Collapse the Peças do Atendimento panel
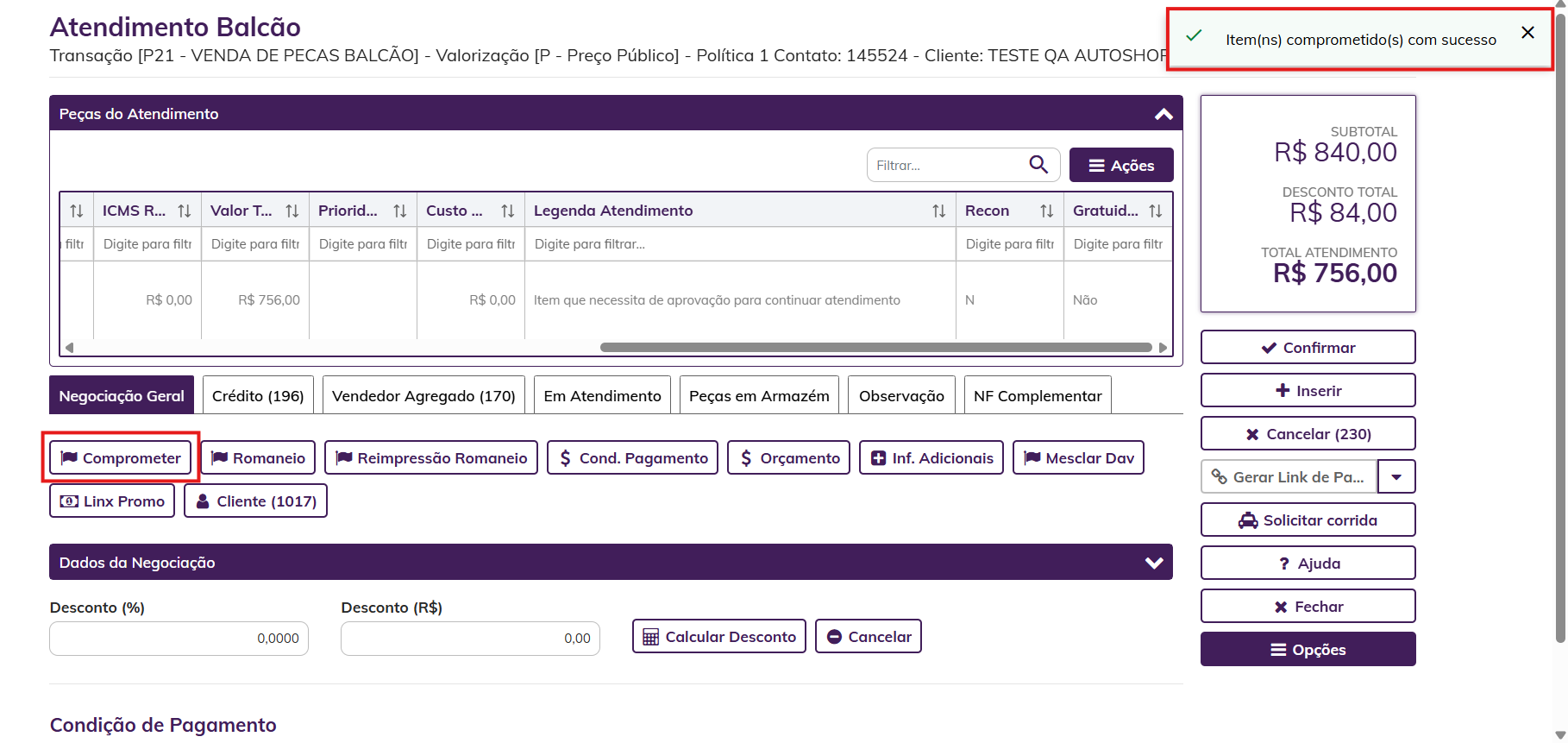 pos(1163,114)
